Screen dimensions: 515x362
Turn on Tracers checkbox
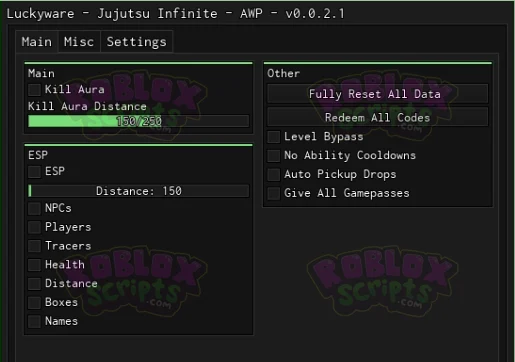pos(34,246)
